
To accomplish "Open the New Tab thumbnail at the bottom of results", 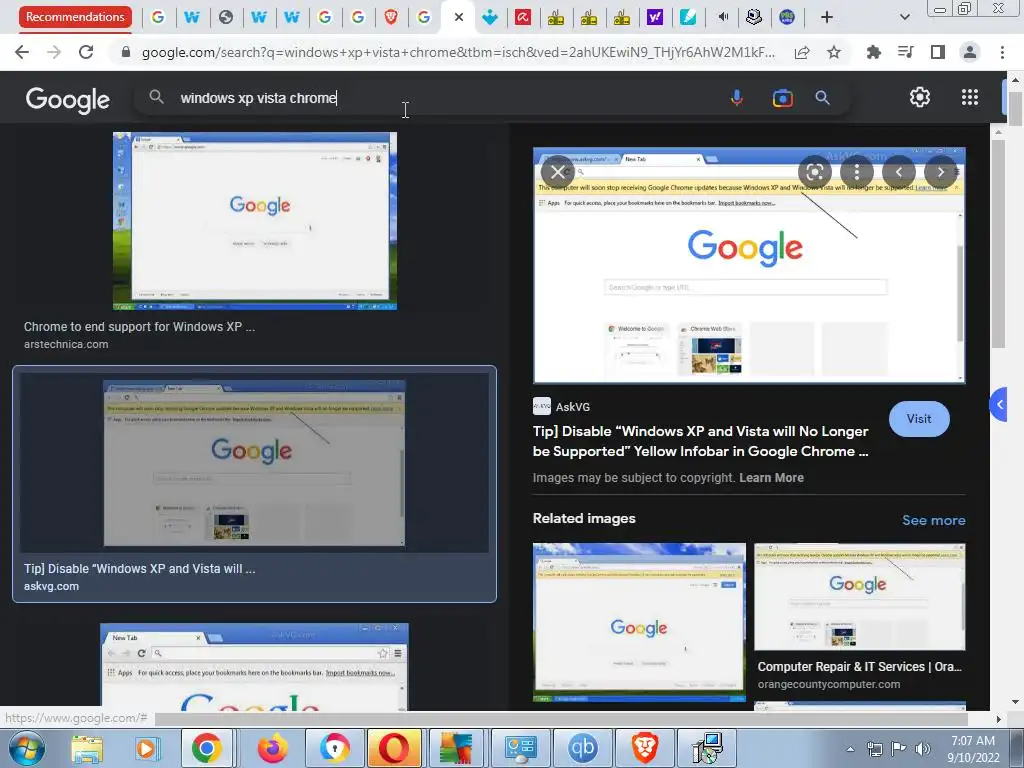I will 254,667.
